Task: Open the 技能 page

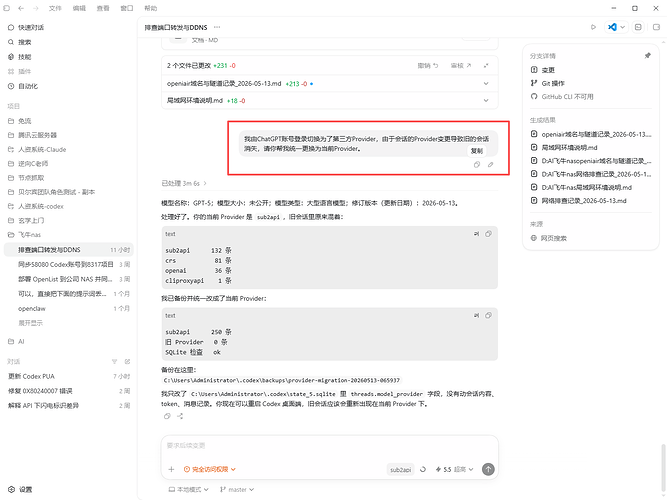Action: [x=68, y=57]
